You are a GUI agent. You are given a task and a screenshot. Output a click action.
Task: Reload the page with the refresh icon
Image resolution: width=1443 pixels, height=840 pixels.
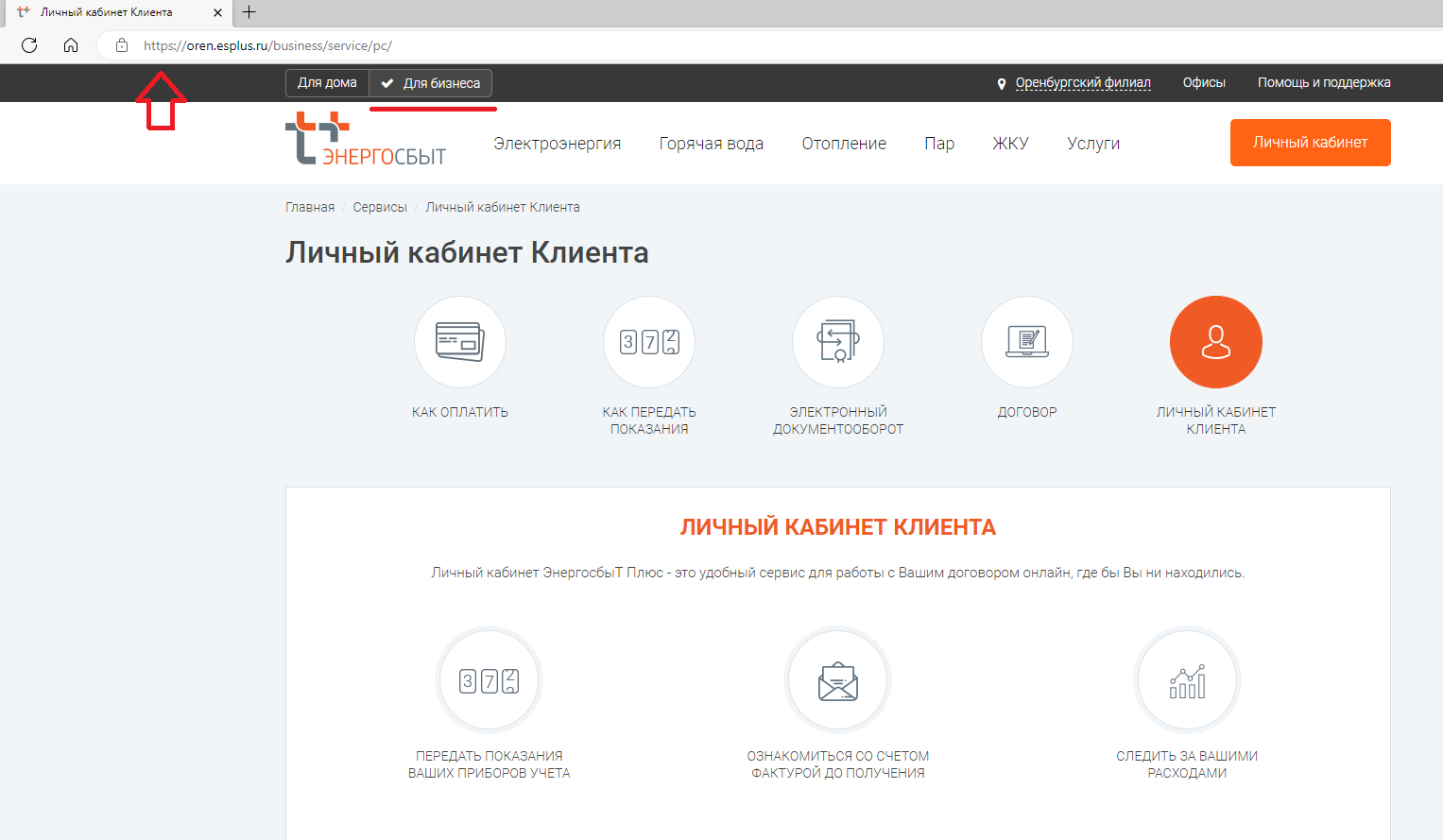point(29,45)
